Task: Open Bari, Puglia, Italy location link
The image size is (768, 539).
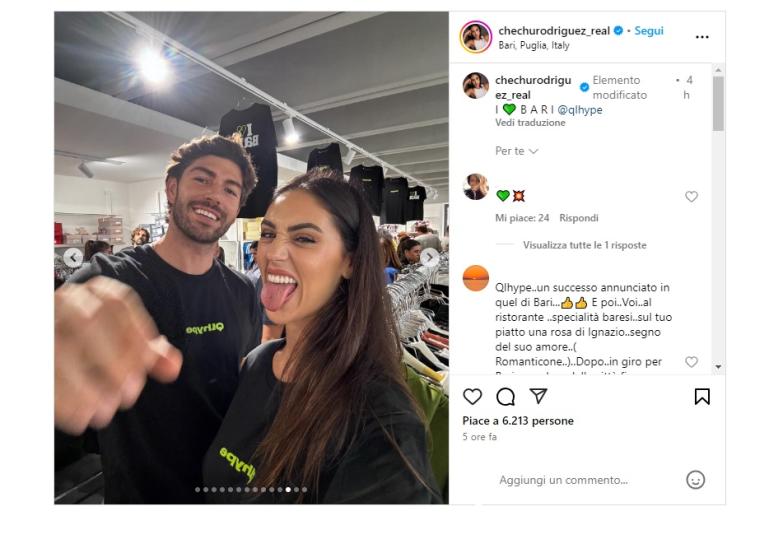Action: tap(533, 45)
